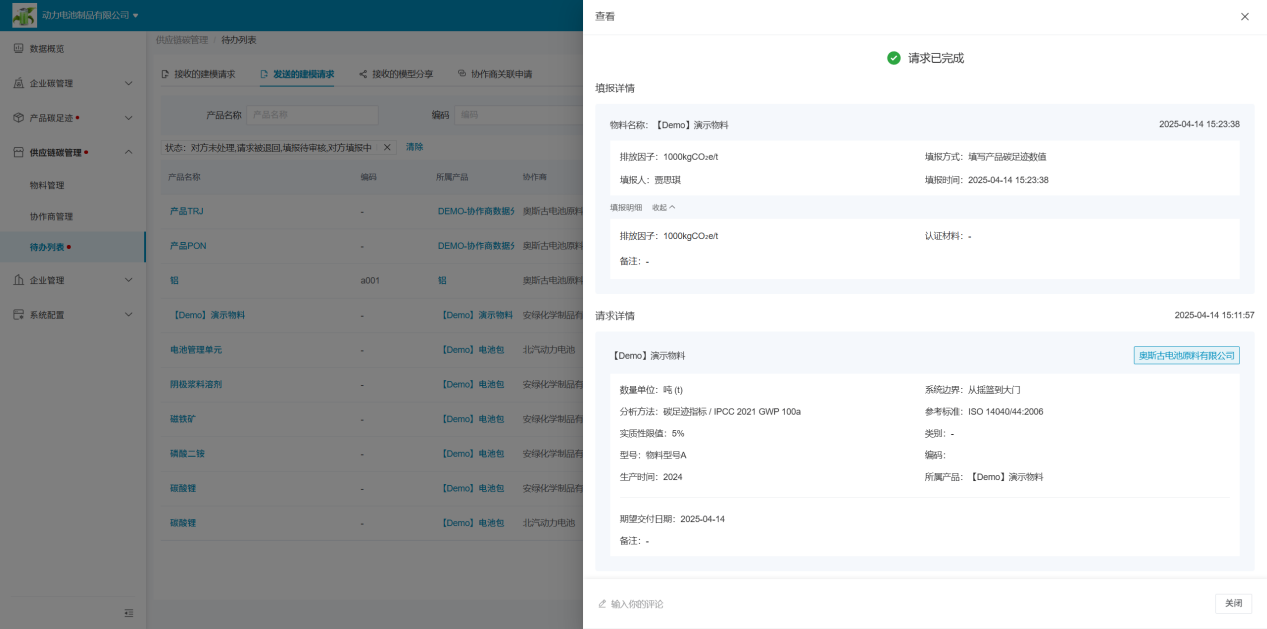This screenshot has height=629, width=1267.
Task: Click the 产品碳足迹 cube icon
Action: click(18, 118)
